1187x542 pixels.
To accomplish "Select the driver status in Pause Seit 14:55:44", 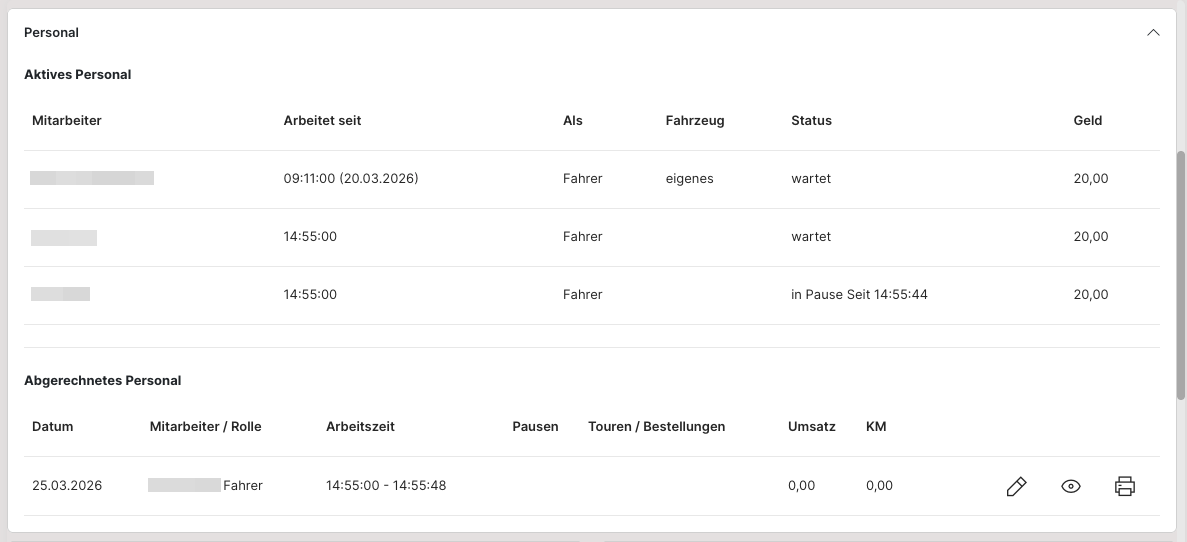I will (858, 295).
